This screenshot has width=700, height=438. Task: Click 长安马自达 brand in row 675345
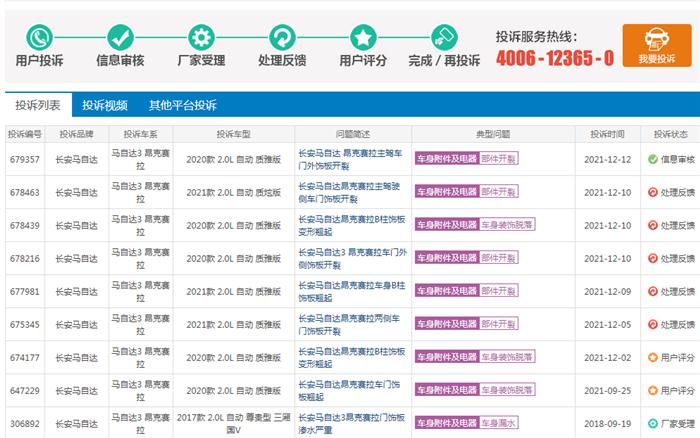pos(76,325)
